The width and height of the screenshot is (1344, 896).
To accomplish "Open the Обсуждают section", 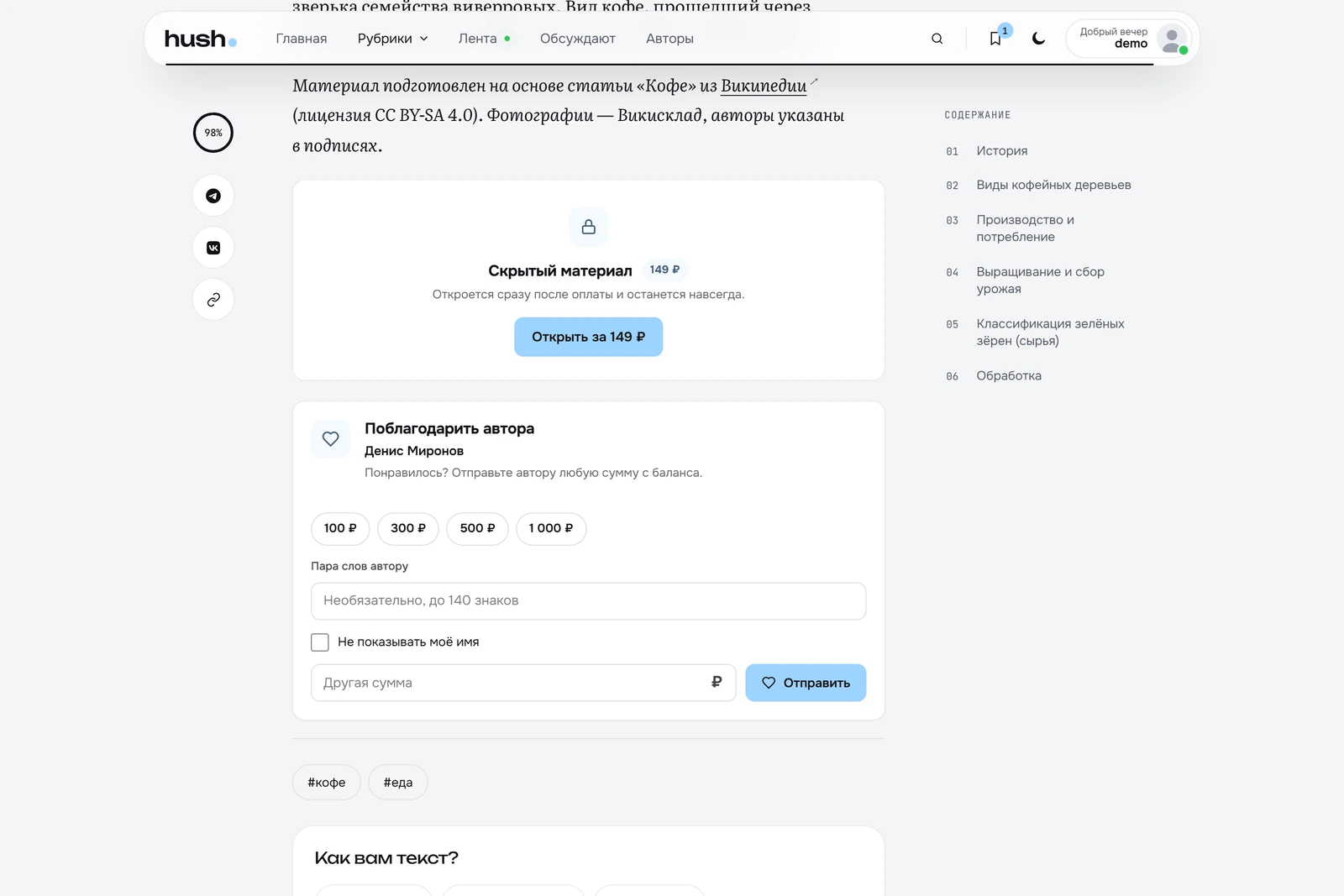I will point(578,39).
